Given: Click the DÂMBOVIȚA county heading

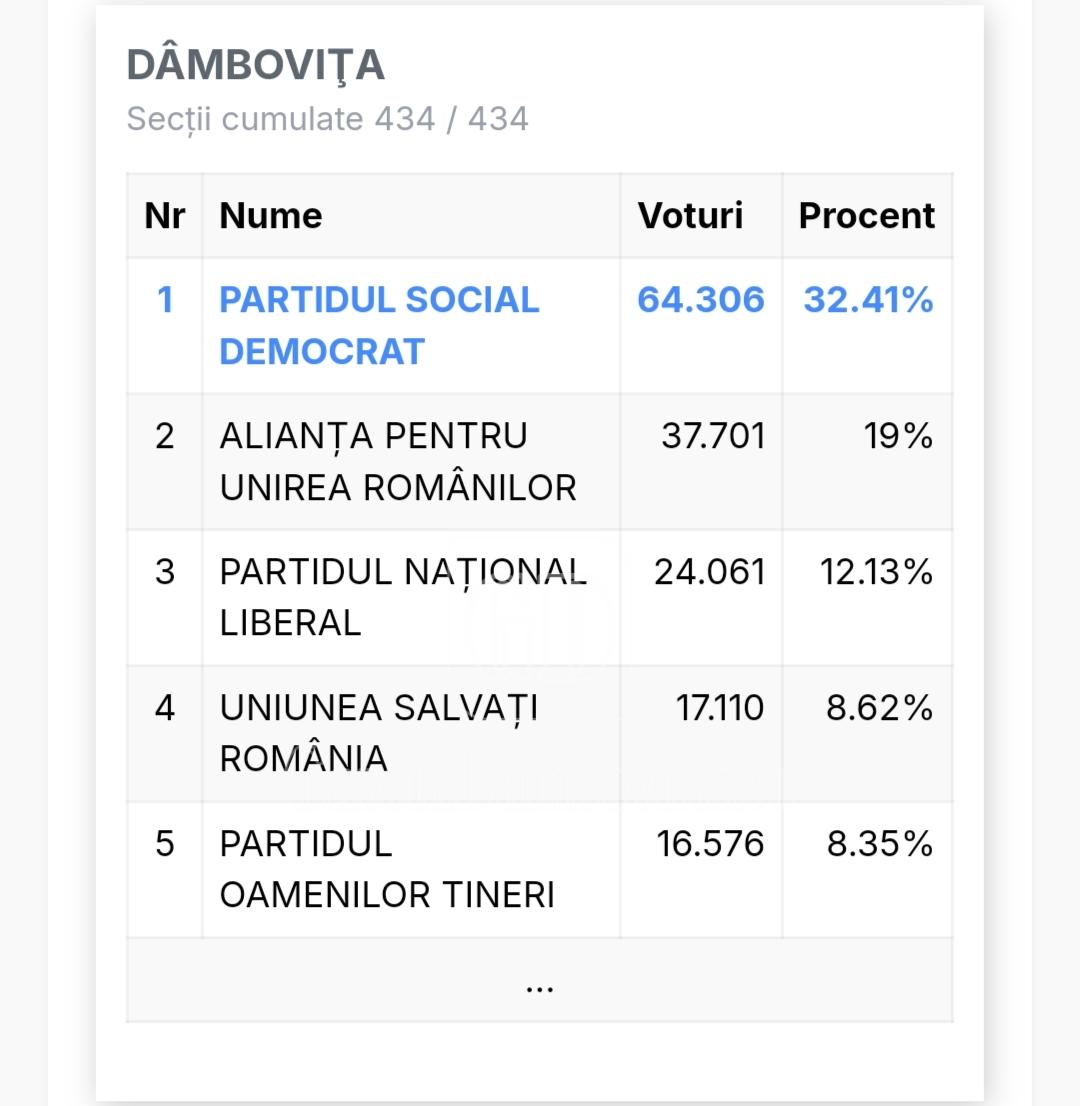Looking at the screenshot, I should pos(256,64).
